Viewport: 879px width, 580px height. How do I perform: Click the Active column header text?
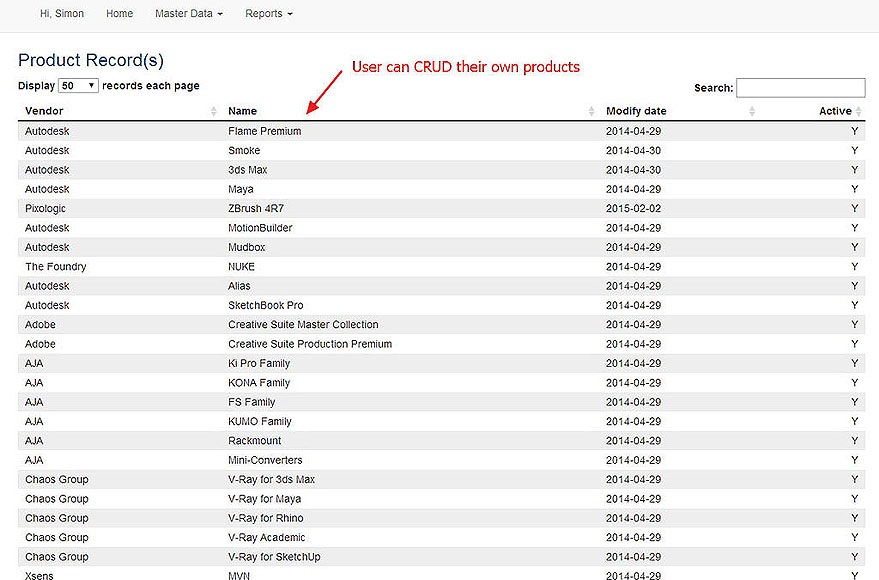coord(835,111)
